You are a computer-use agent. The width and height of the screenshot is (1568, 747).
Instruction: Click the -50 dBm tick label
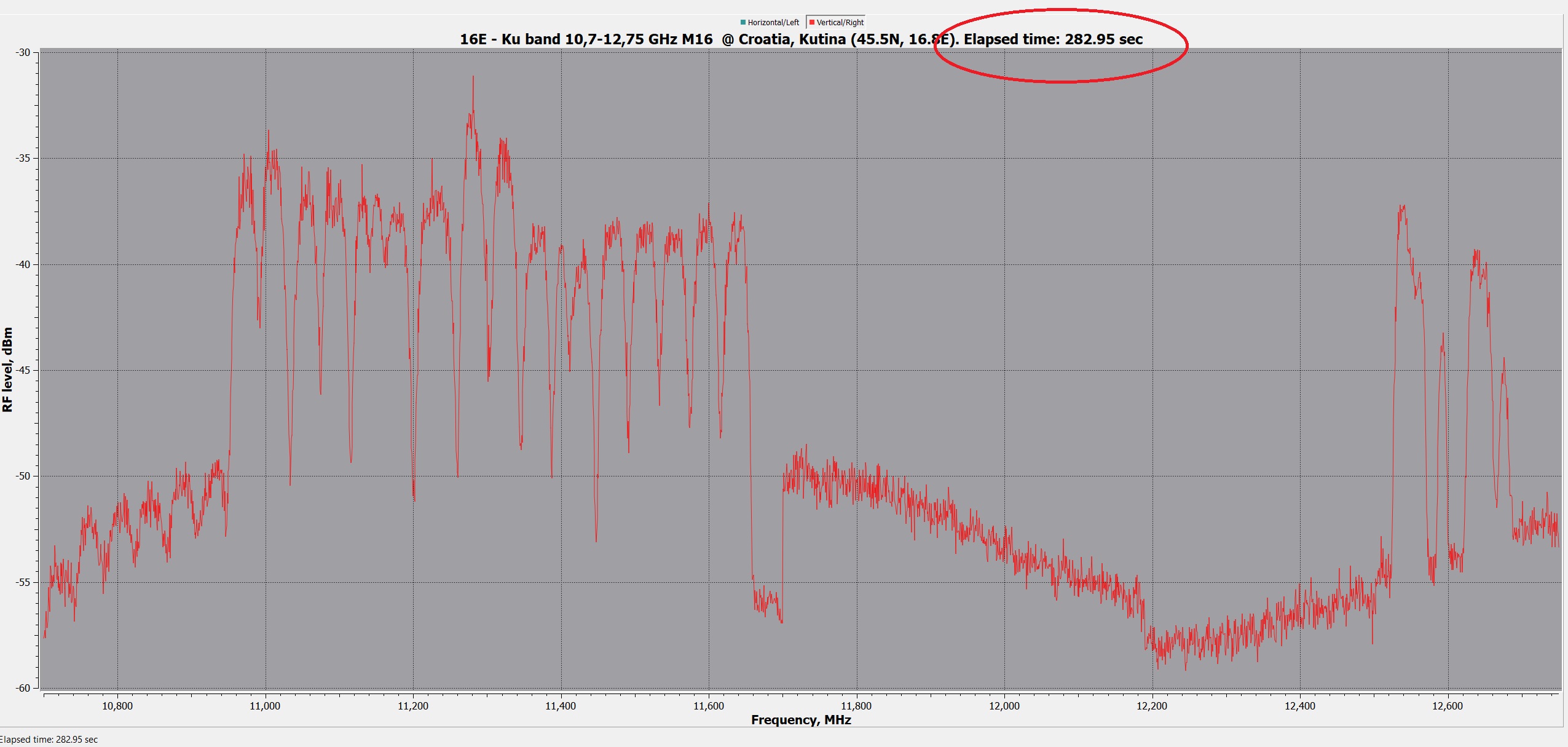pyautogui.click(x=23, y=476)
